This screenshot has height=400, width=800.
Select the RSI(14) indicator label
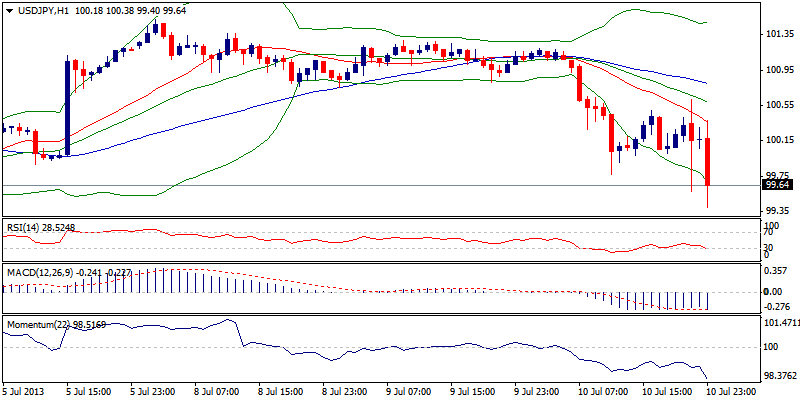pos(27,226)
